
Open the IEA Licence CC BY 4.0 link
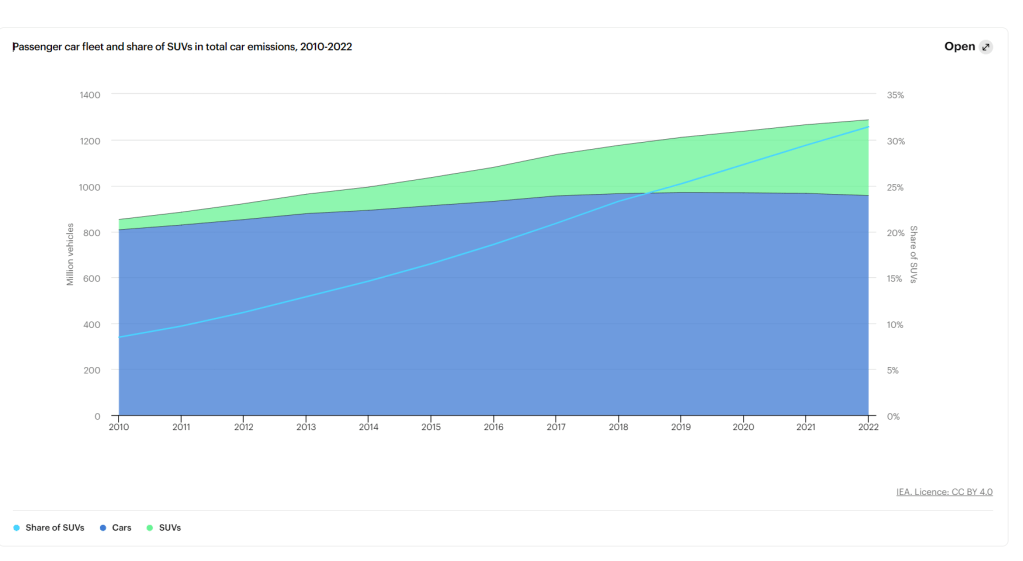coord(944,491)
